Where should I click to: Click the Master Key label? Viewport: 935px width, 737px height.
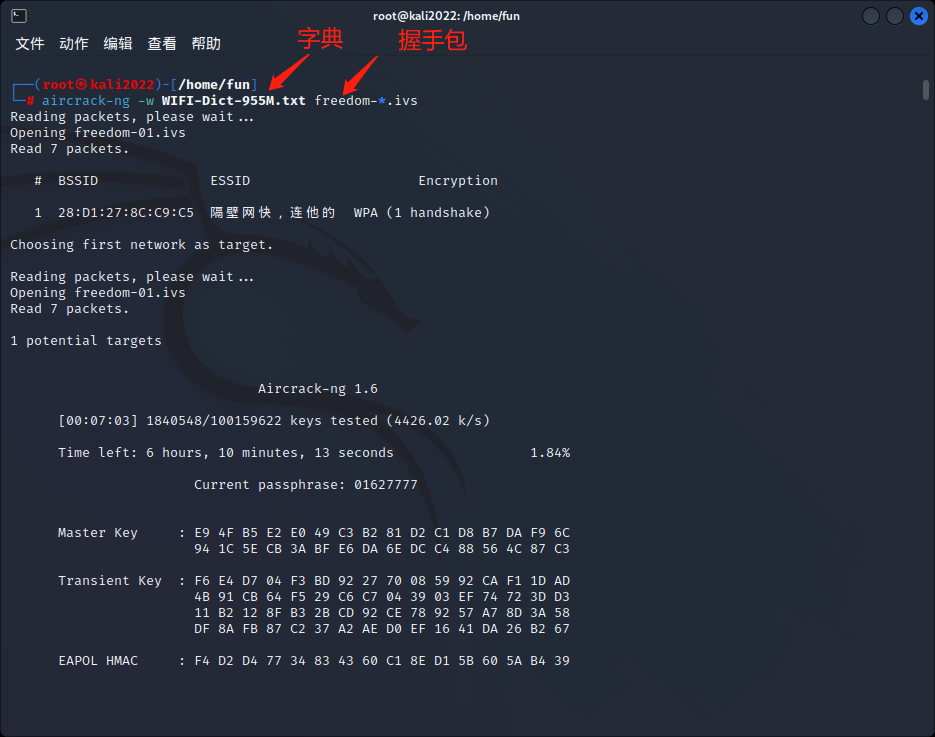coord(98,533)
